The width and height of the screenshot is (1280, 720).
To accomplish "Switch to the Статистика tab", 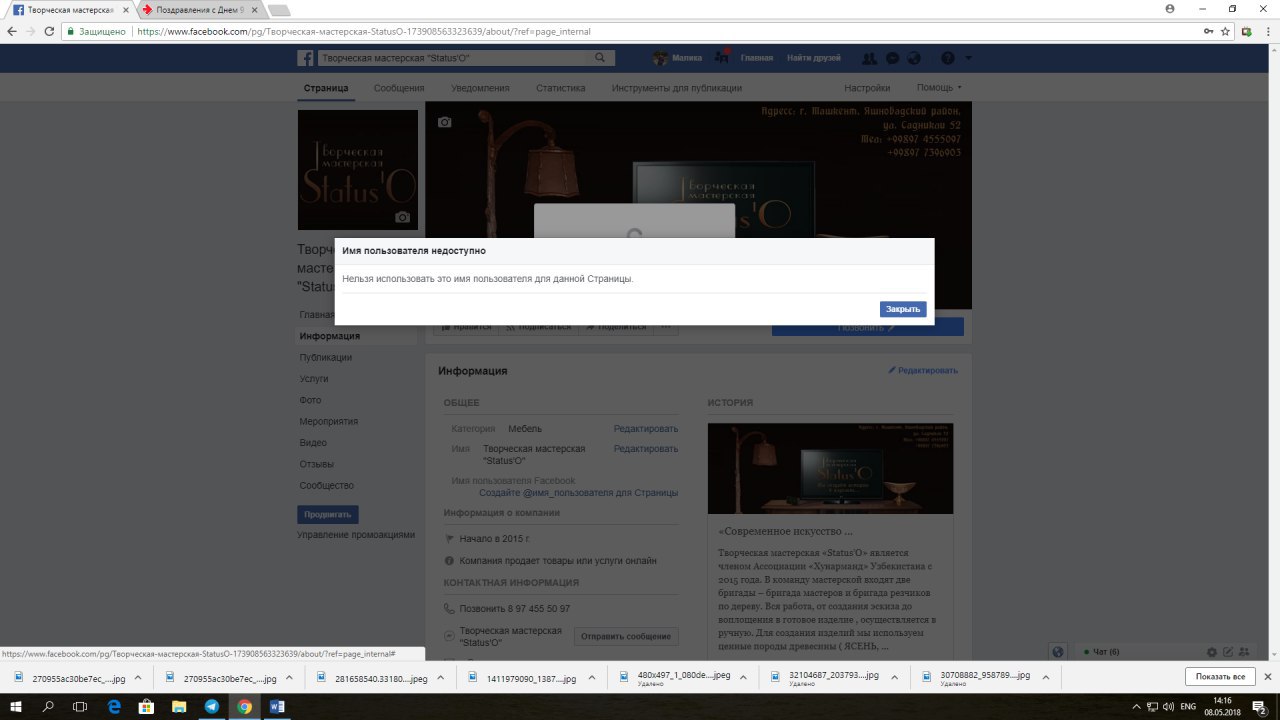I will pos(560,88).
